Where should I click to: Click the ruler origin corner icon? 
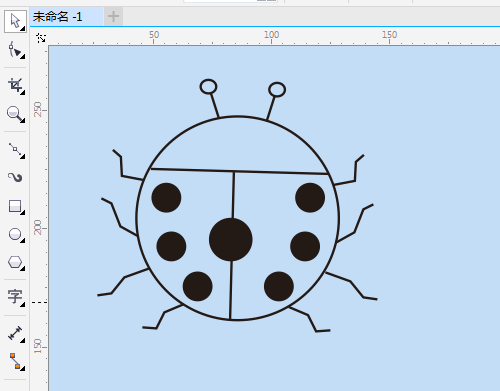coord(41,38)
